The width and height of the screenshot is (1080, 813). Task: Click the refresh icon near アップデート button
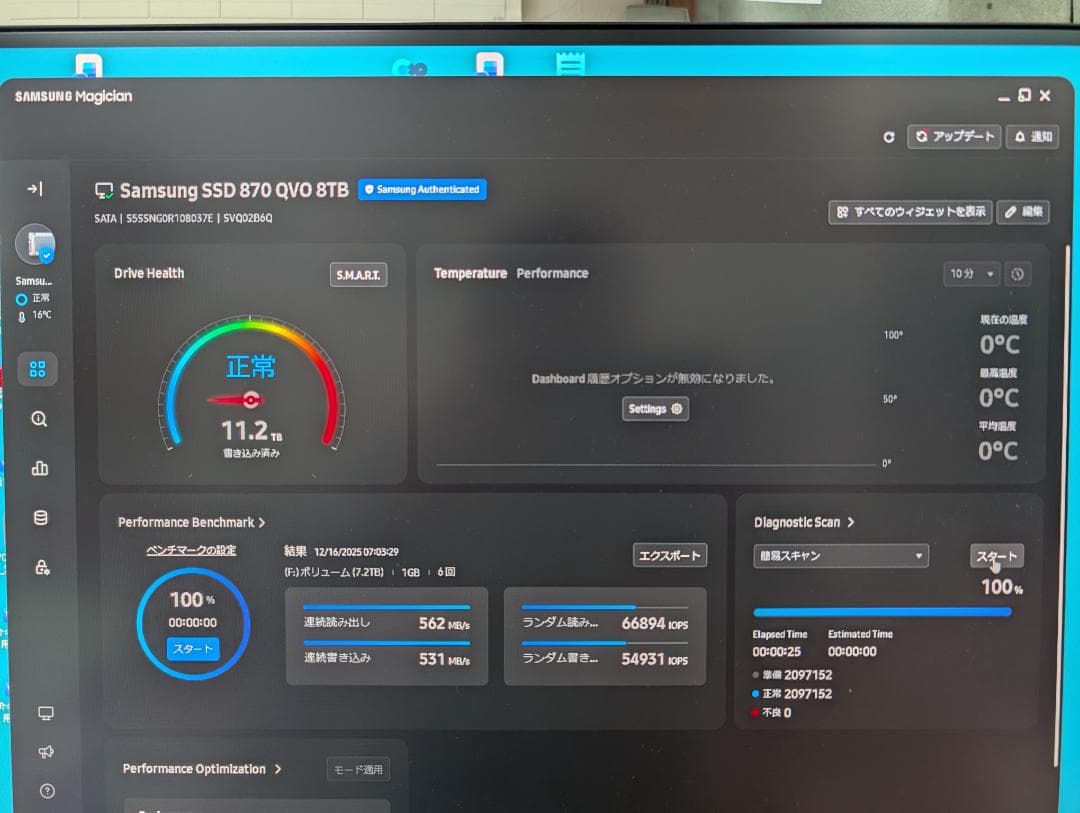coord(888,137)
